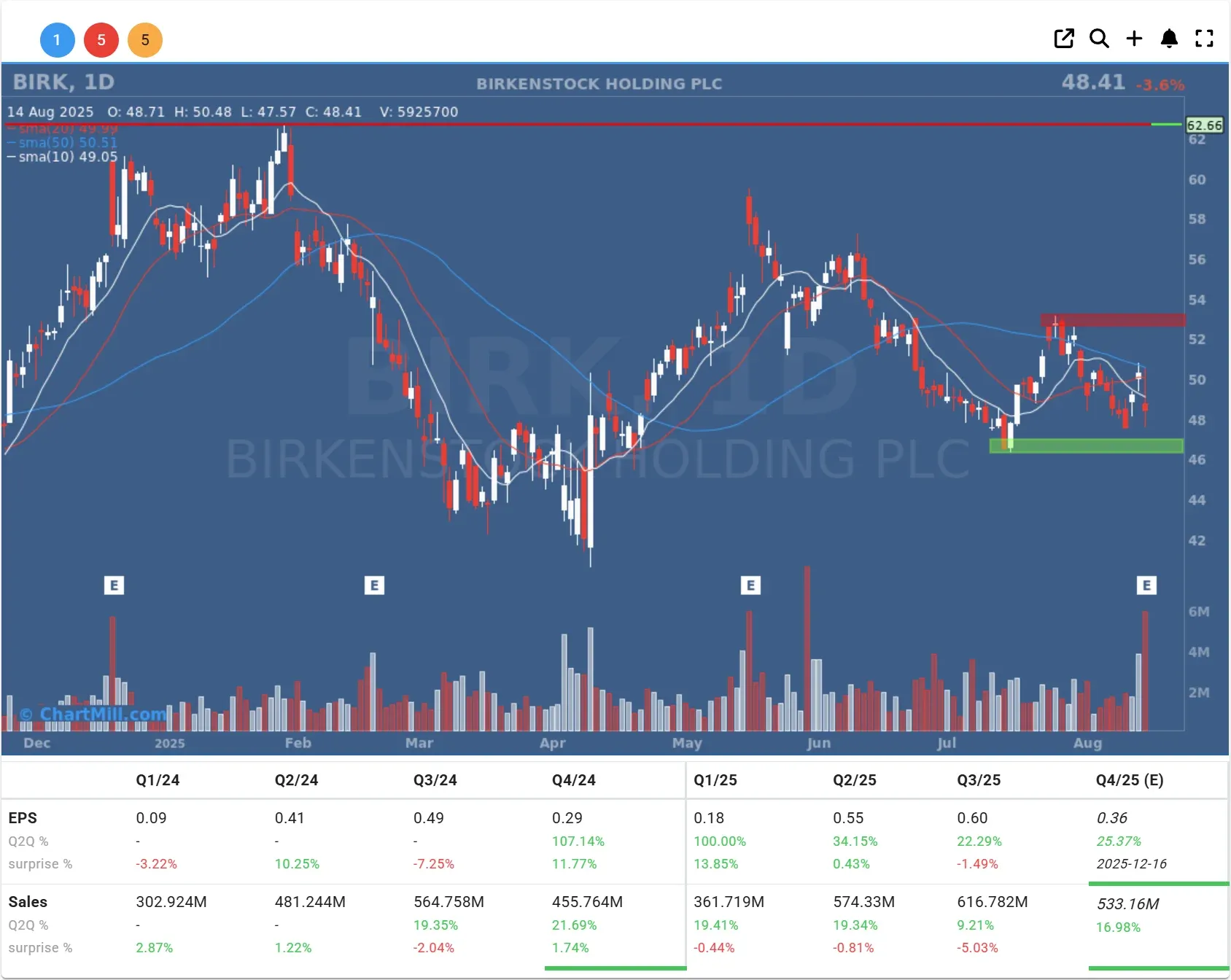Image resolution: width=1231 pixels, height=980 pixels.
Task: Click the orange badge numbered 5
Action: (145, 40)
